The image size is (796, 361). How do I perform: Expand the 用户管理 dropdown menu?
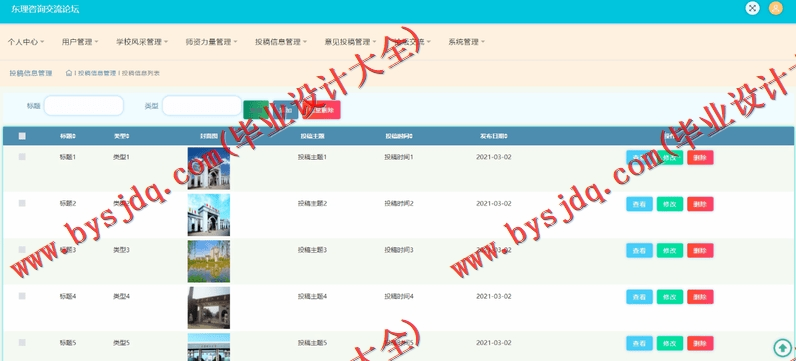click(80, 42)
